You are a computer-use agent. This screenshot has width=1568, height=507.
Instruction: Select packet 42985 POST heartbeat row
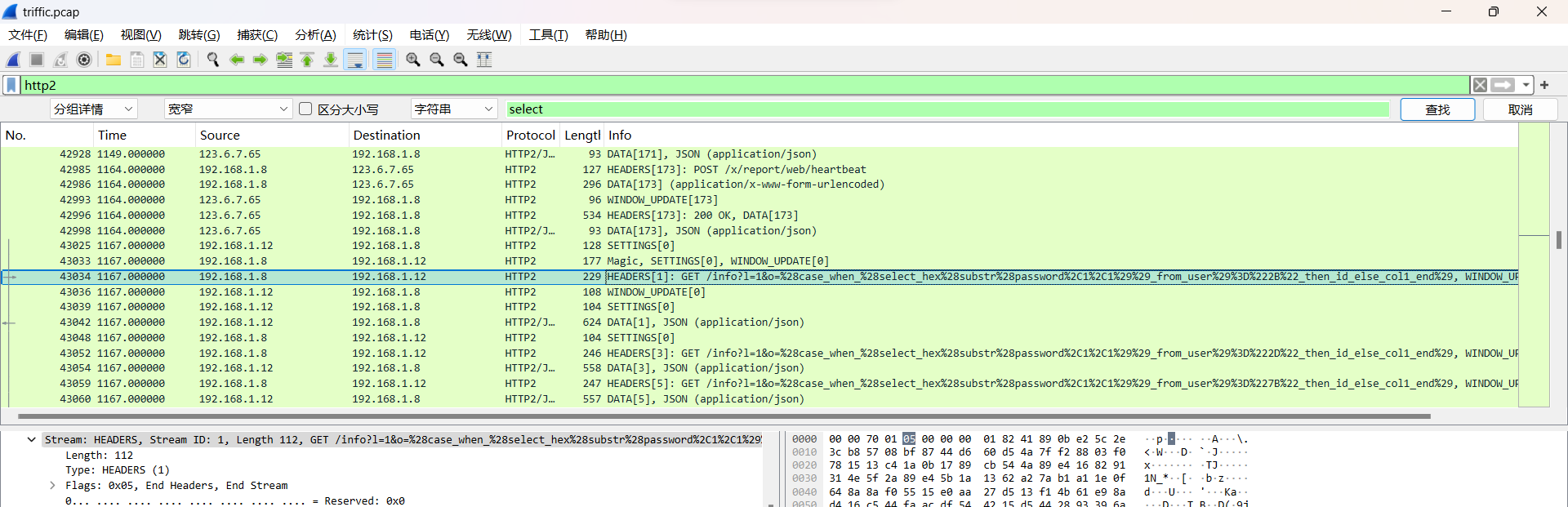coord(759,170)
